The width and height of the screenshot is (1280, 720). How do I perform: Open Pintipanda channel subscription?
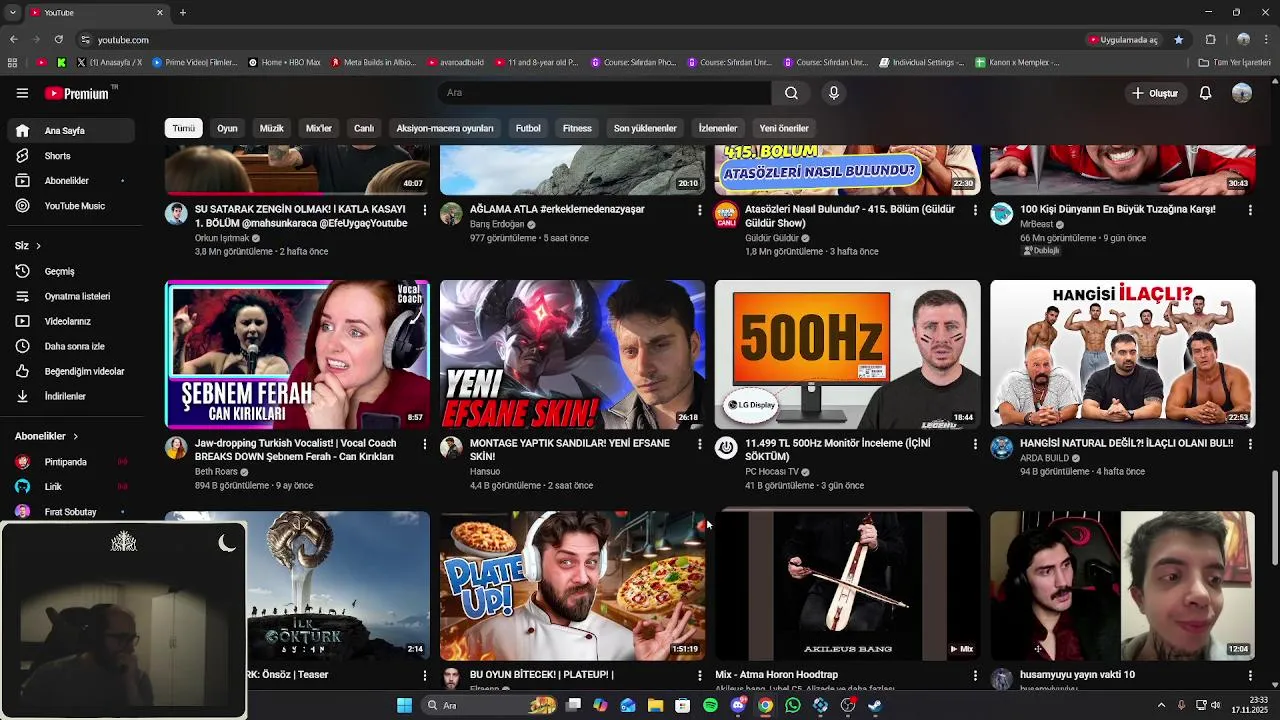pyautogui.click(x=70, y=462)
